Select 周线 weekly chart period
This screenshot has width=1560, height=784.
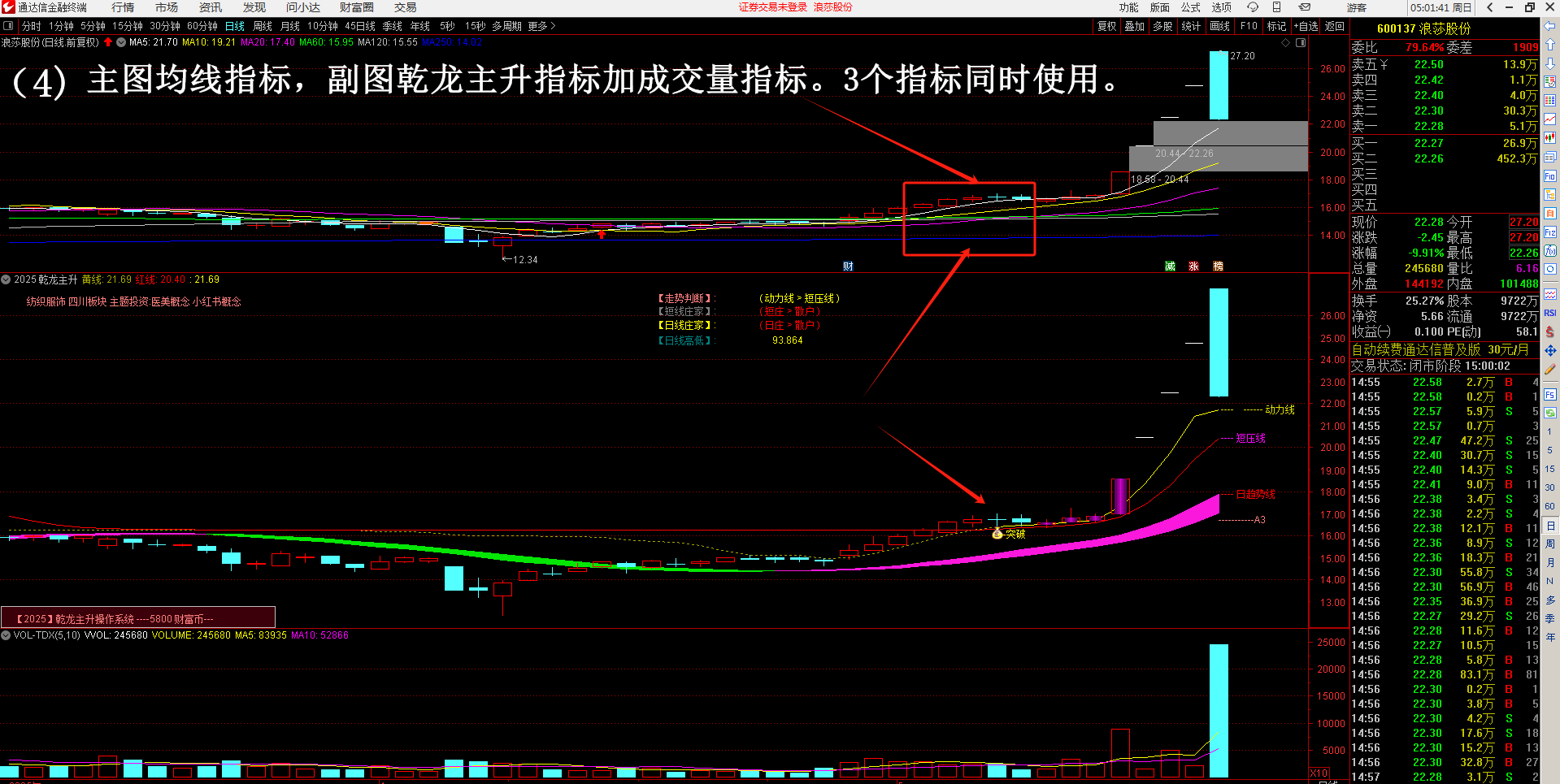pos(263,26)
